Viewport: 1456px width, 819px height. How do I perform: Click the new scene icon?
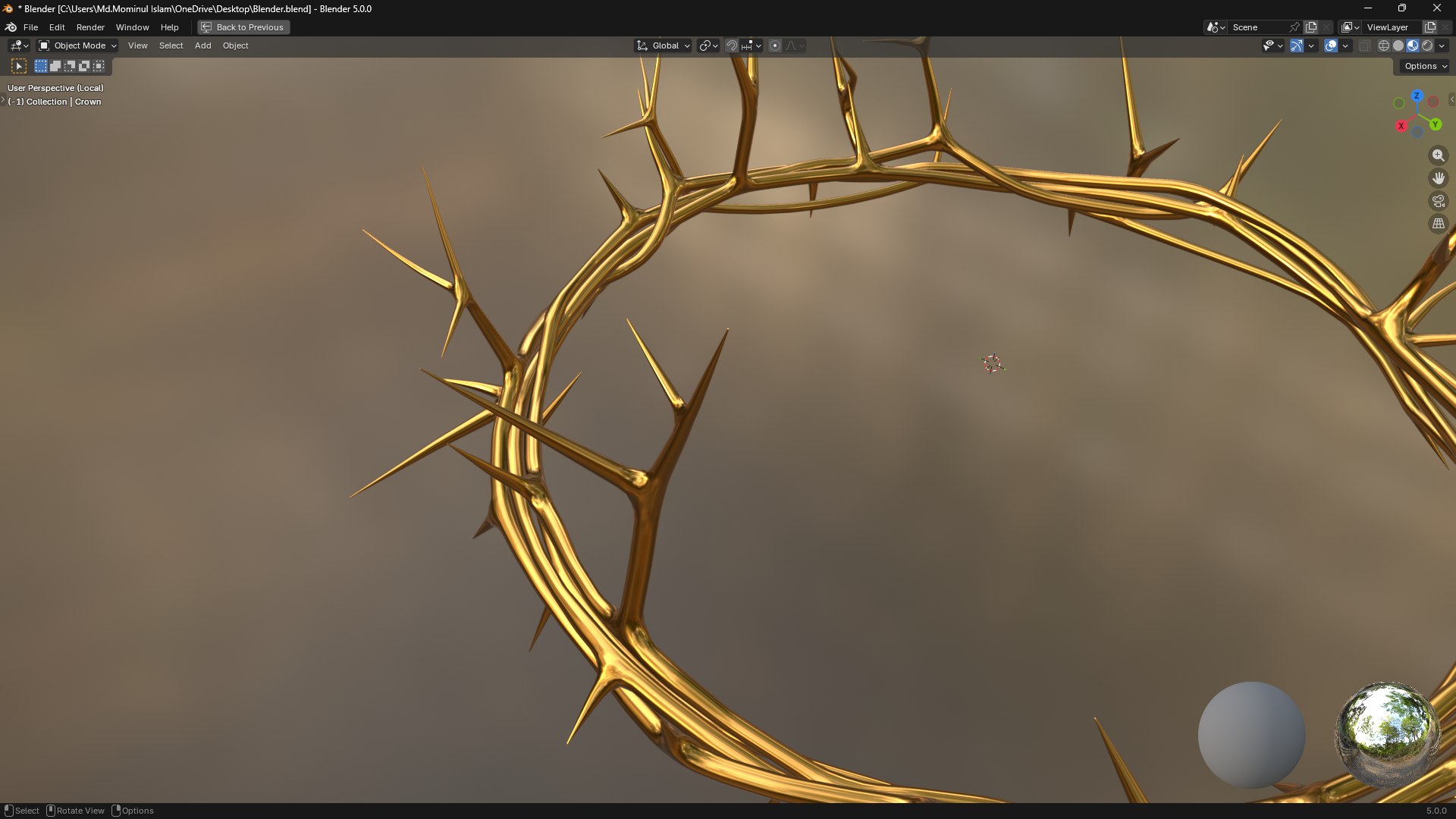pos(1311,27)
